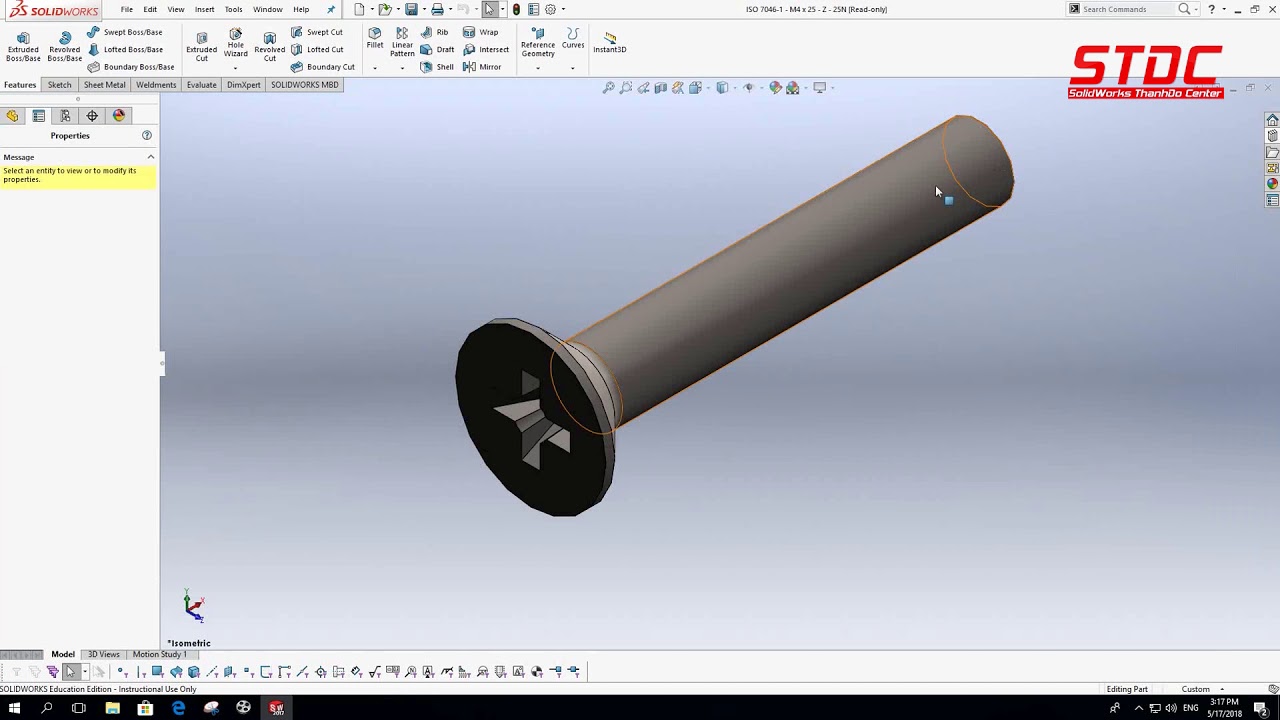Image resolution: width=1280 pixels, height=720 pixels.
Task: Create a new document
Action: (x=360, y=9)
